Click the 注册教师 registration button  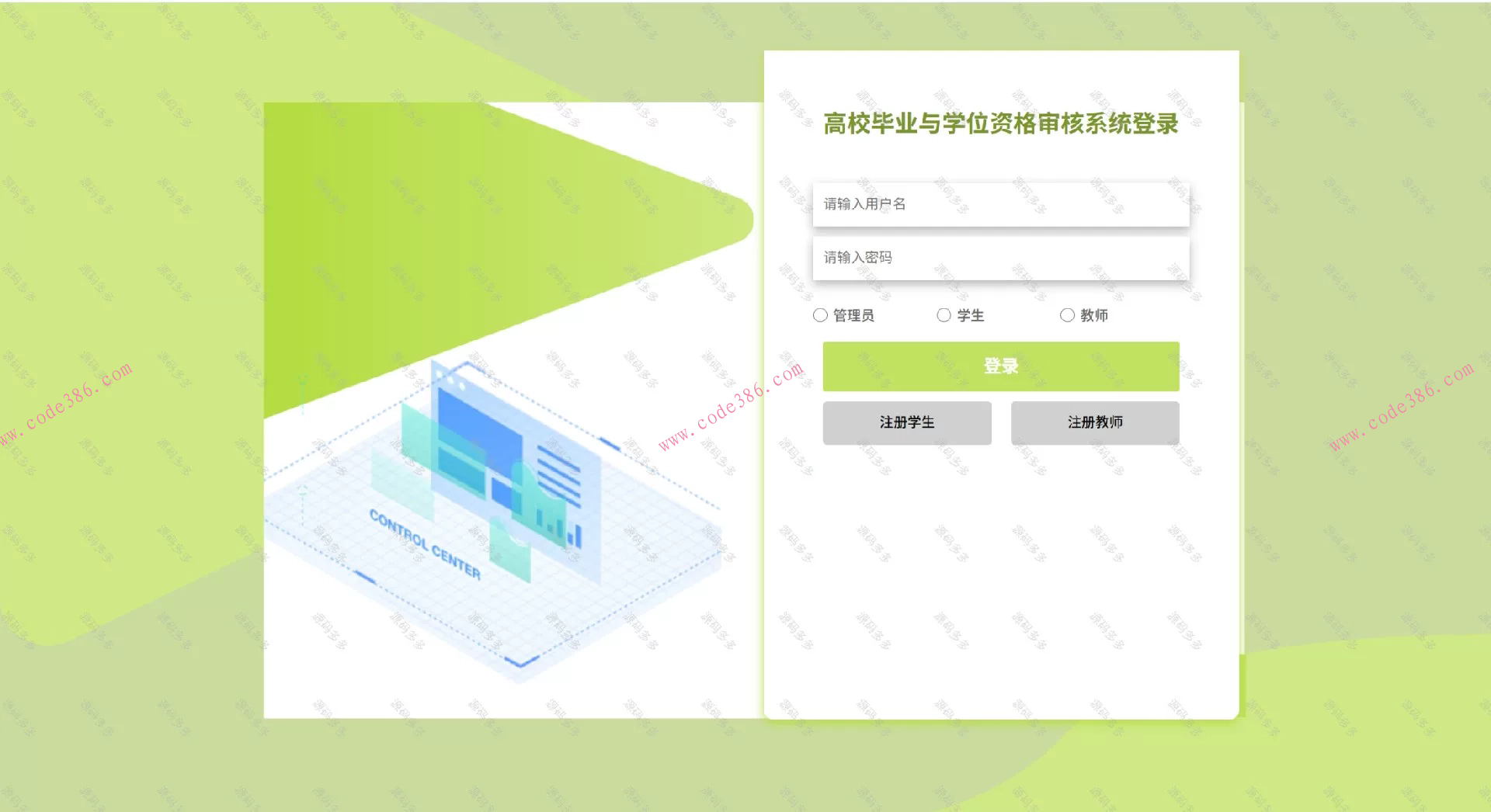(x=1094, y=422)
